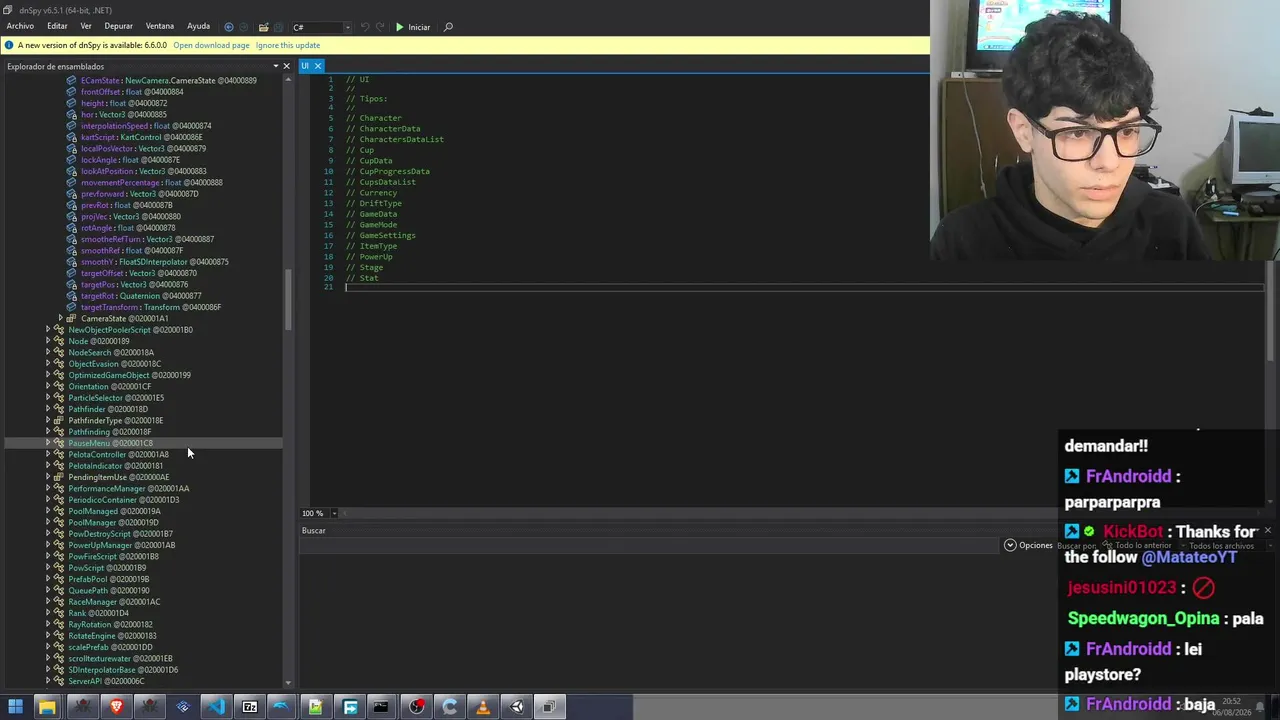The width and height of the screenshot is (1280, 720).
Task: Select the PerformanceManager class in tree
Action: [128, 488]
